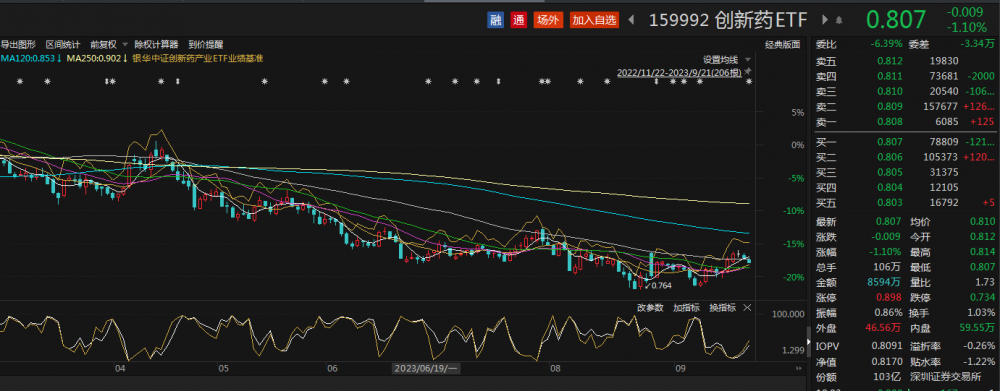Screen dimensions: 1000x391
Task: Click the 净值 0.8170 value
Action: 888,362
